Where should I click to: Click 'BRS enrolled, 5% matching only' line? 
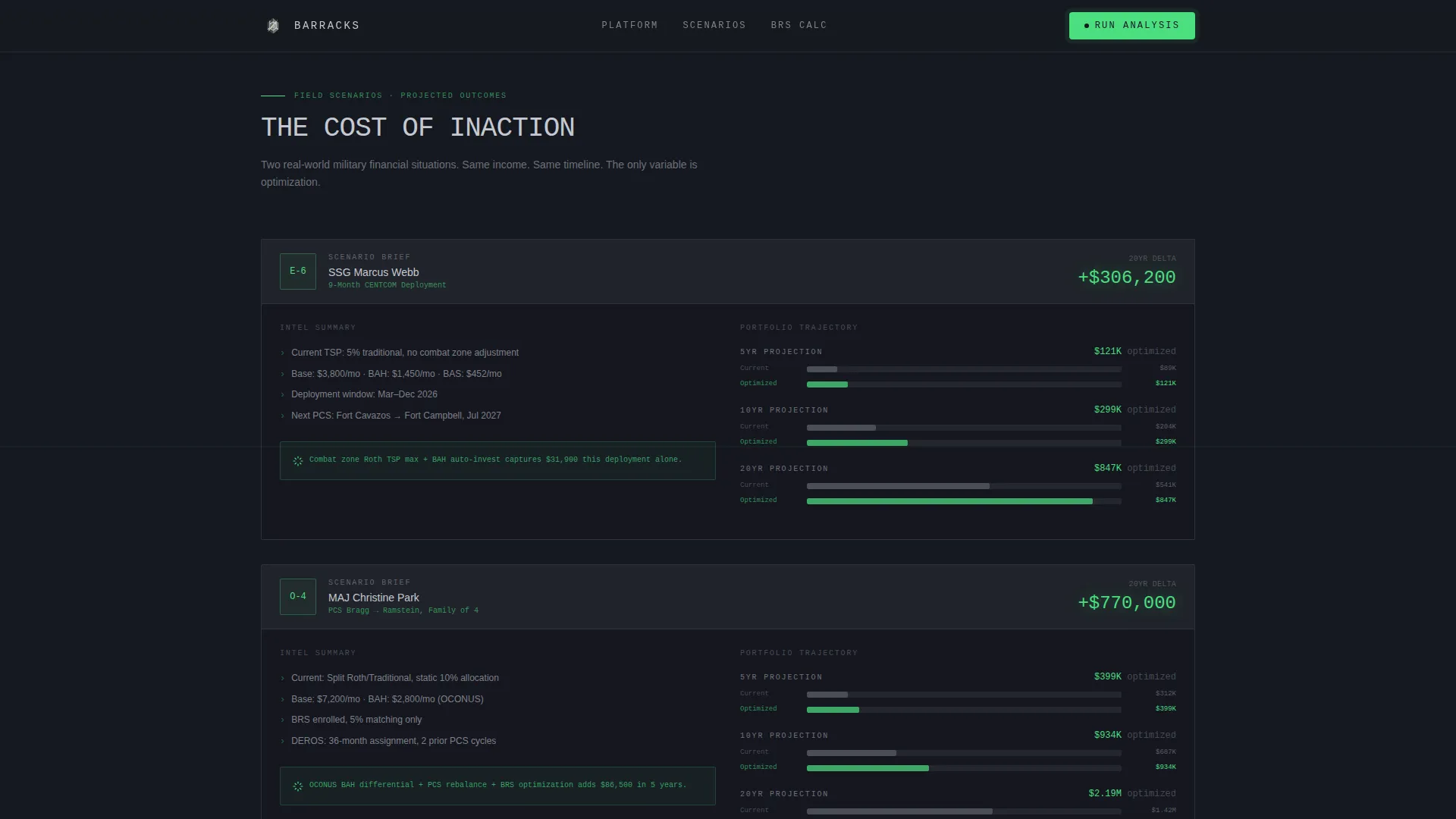(x=356, y=720)
